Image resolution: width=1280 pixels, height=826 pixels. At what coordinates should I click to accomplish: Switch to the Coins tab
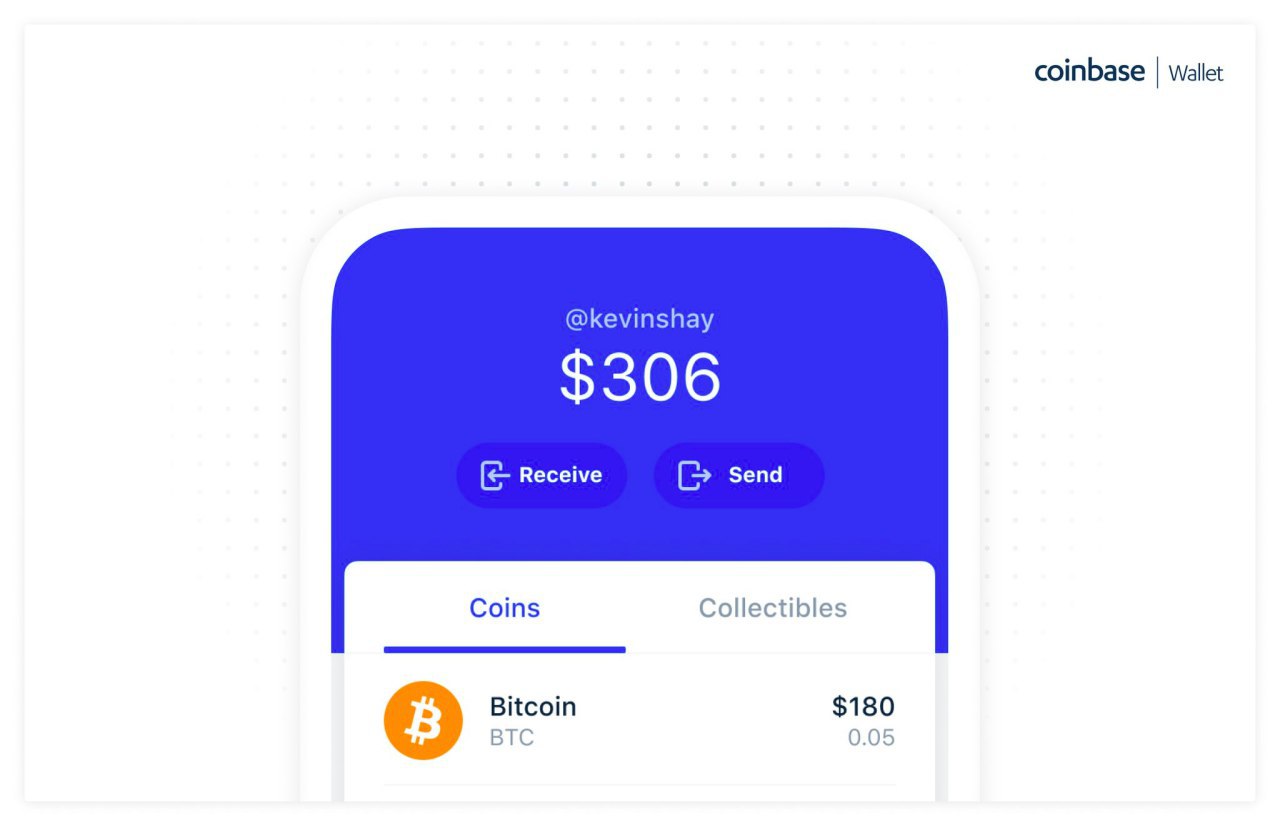tap(504, 608)
